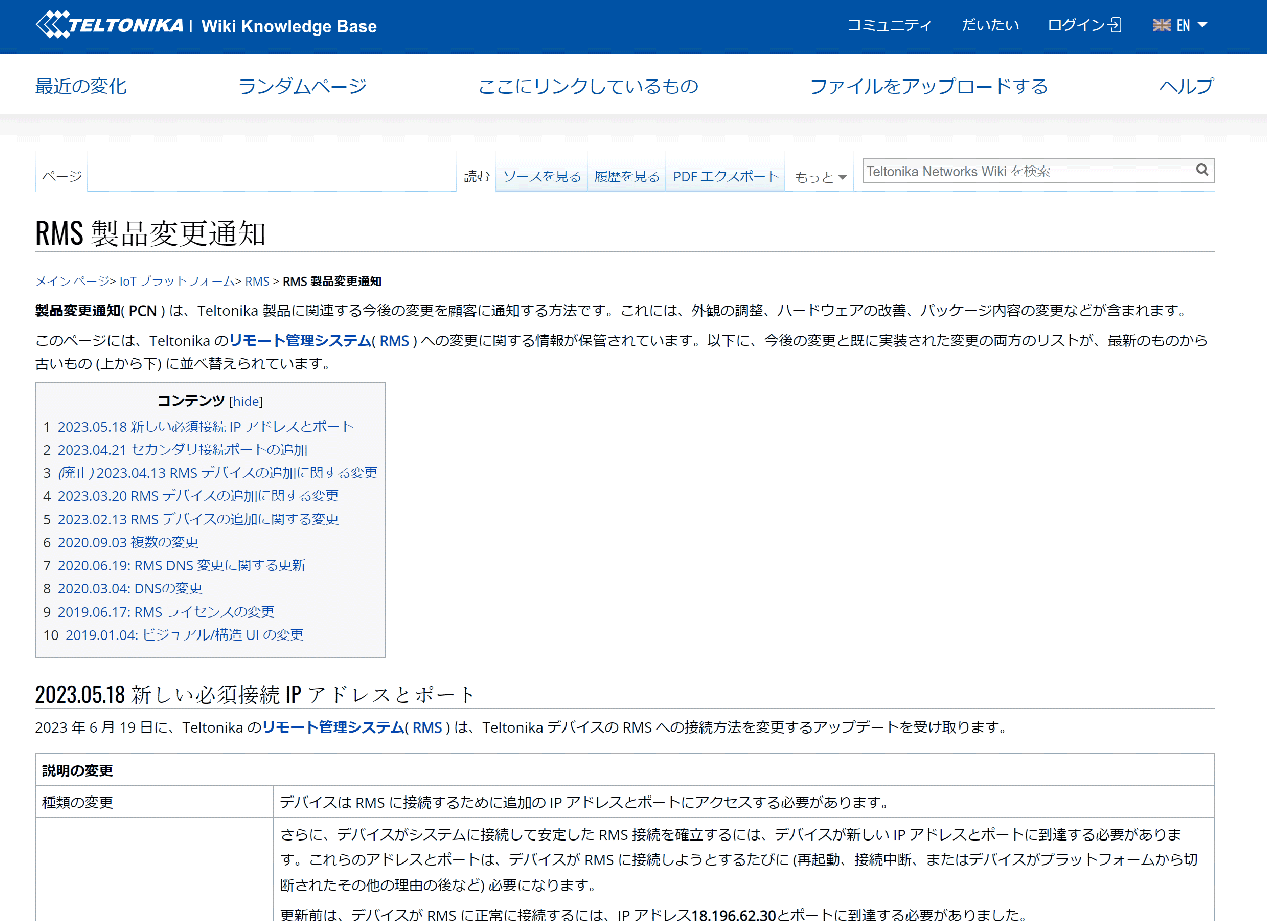
Task: Click the 2023.05.18 section heading
Action: [255, 694]
